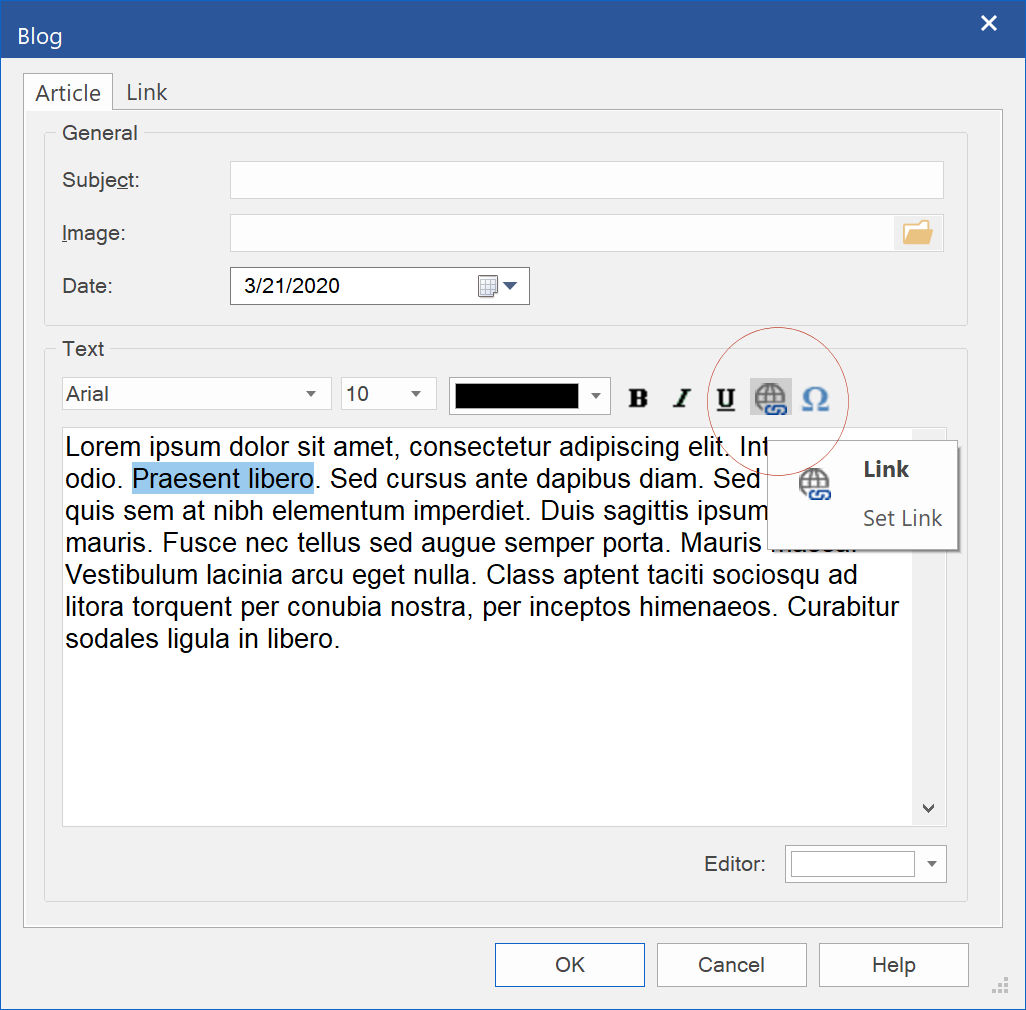Click the Set Link globe toolbar icon
The height and width of the screenshot is (1010, 1026).
click(x=771, y=397)
